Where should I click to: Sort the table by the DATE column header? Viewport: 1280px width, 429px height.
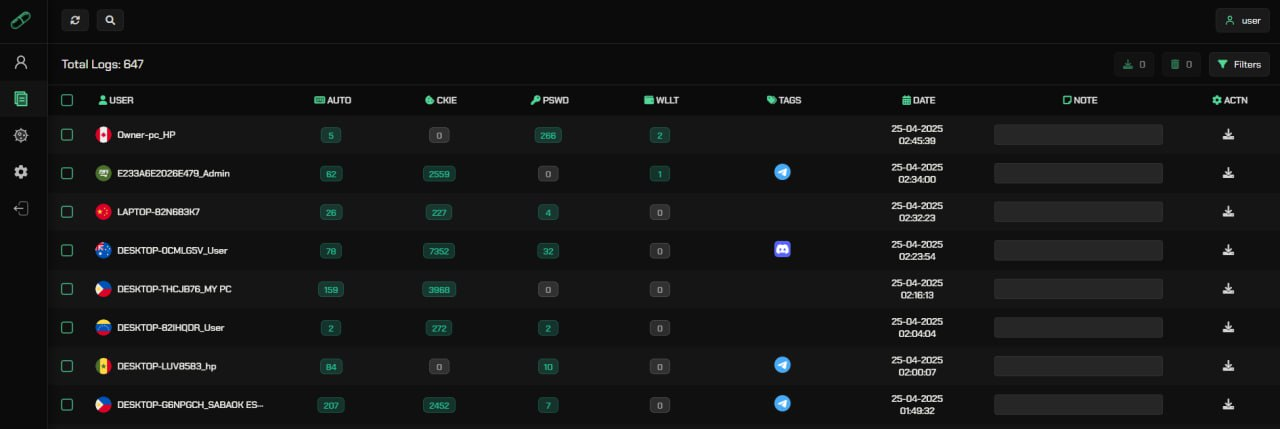click(918, 100)
